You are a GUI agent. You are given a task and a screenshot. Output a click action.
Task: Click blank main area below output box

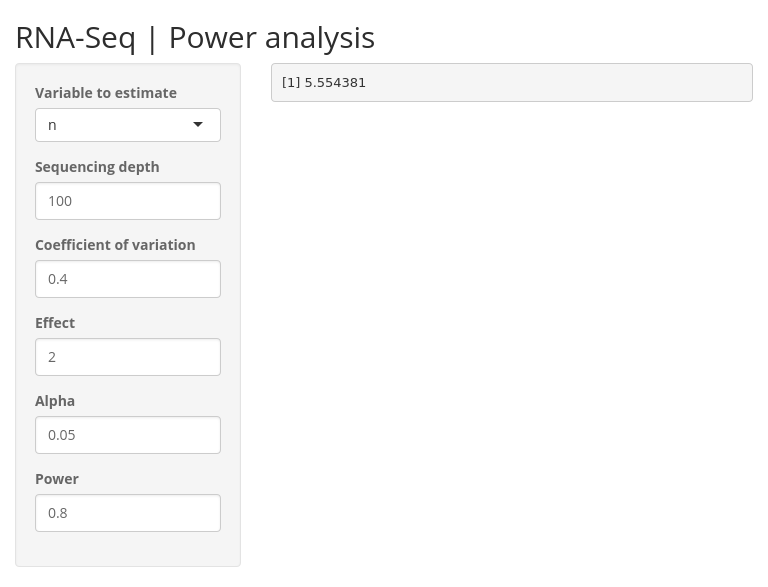pos(512,318)
